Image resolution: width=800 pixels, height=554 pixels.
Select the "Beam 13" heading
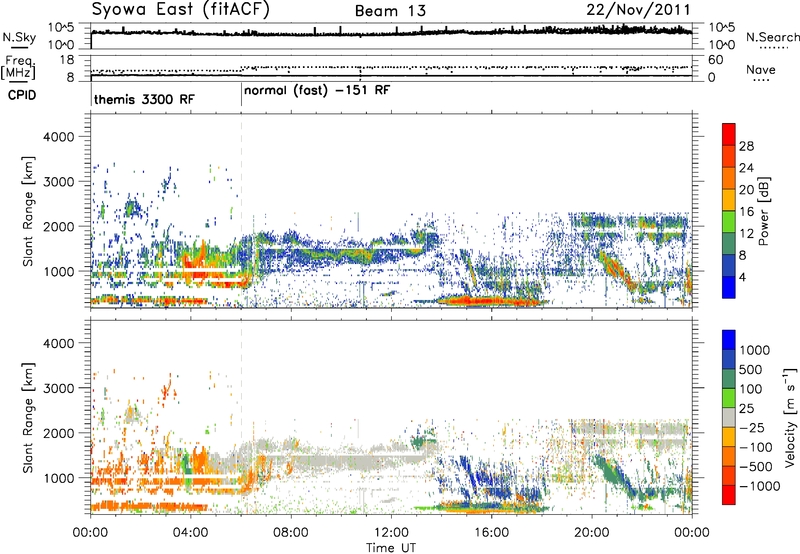(390, 11)
